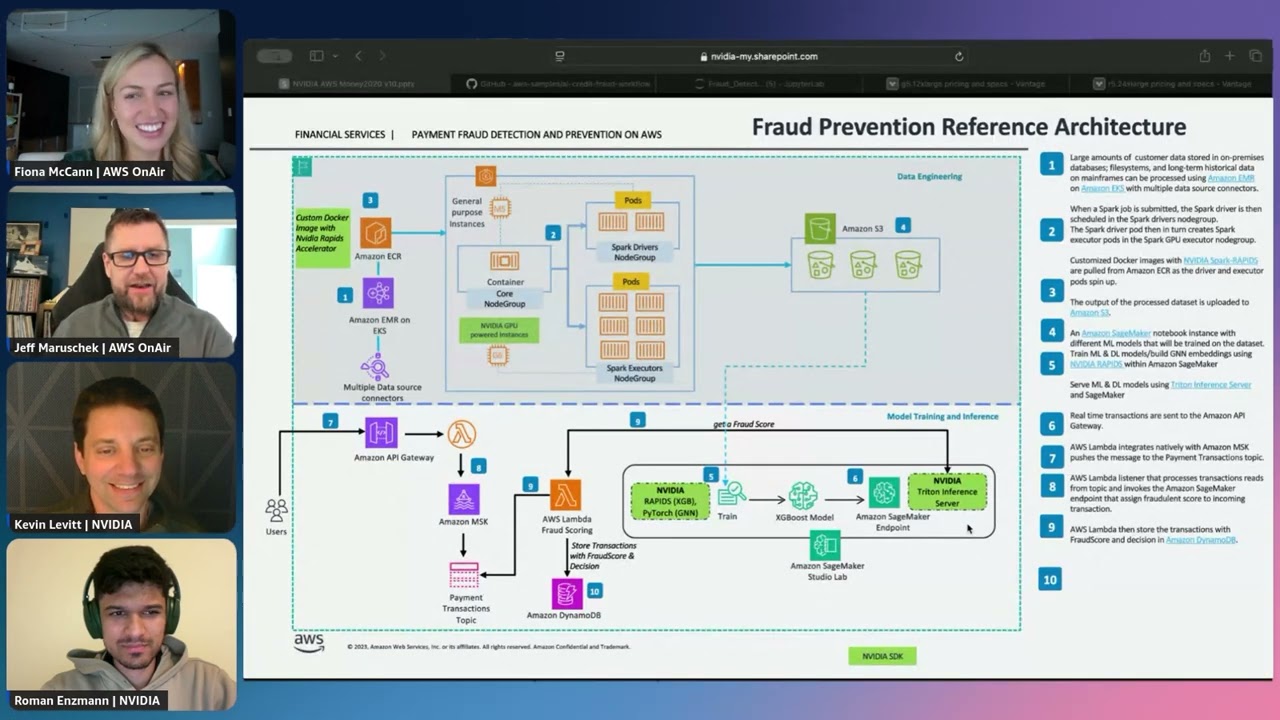The image size is (1280, 720).
Task: Open the browser Share menu
Action: pos(1205,56)
